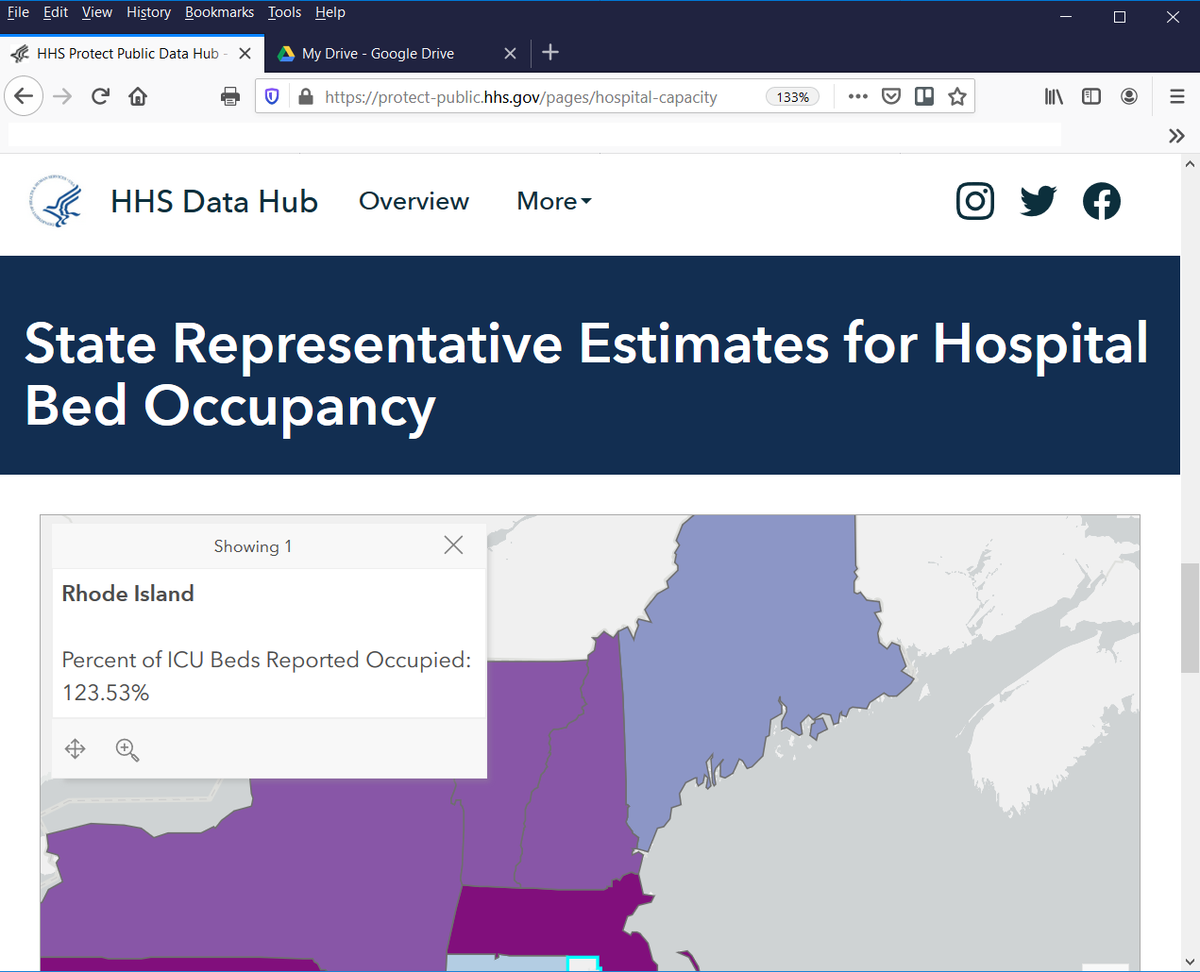Open the Twitter social icon
This screenshot has height=972, width=1200.
1038,201
